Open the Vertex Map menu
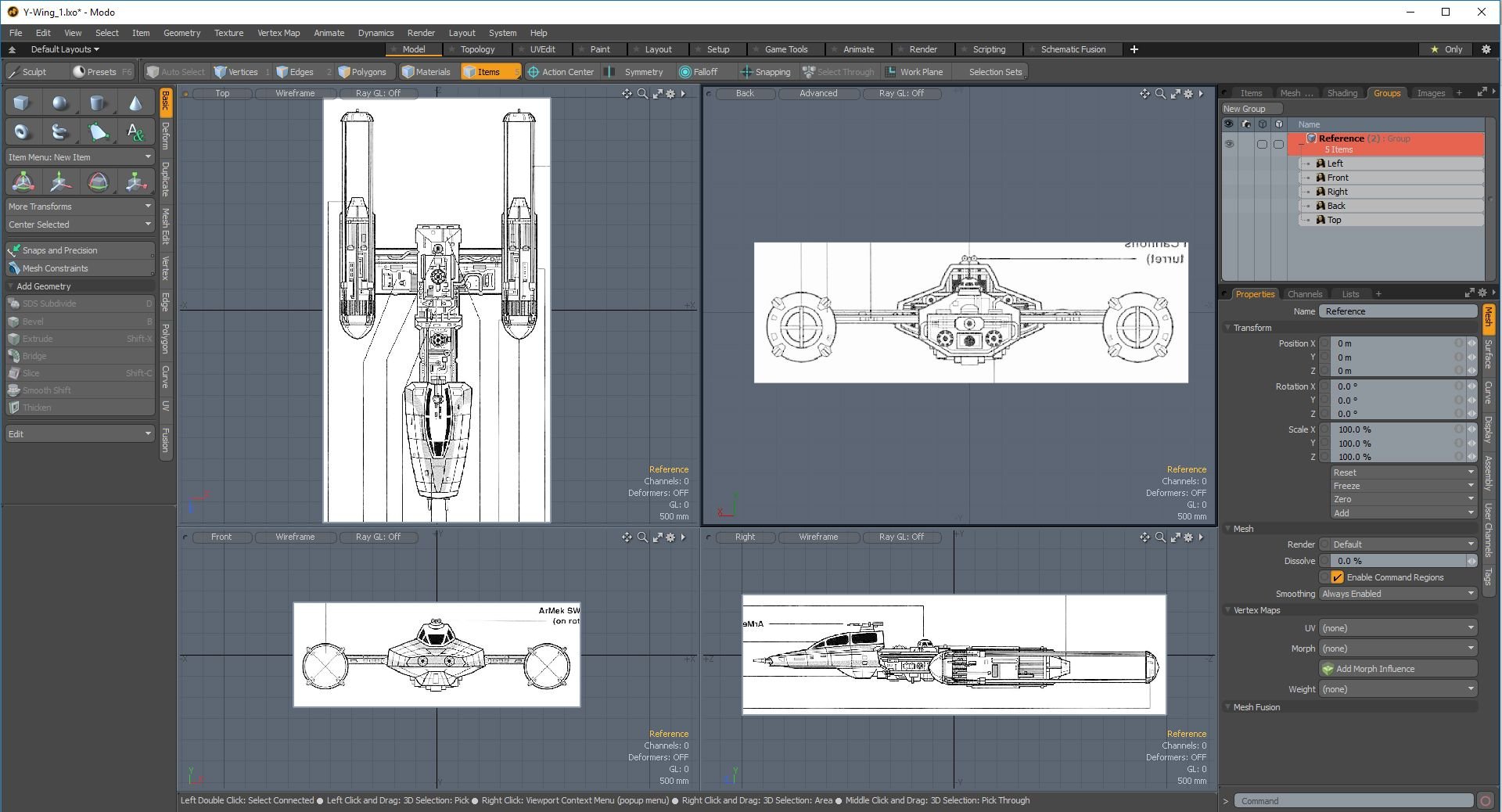The image size is (1502, 812). pyautogui.click(x=278, y=33)
